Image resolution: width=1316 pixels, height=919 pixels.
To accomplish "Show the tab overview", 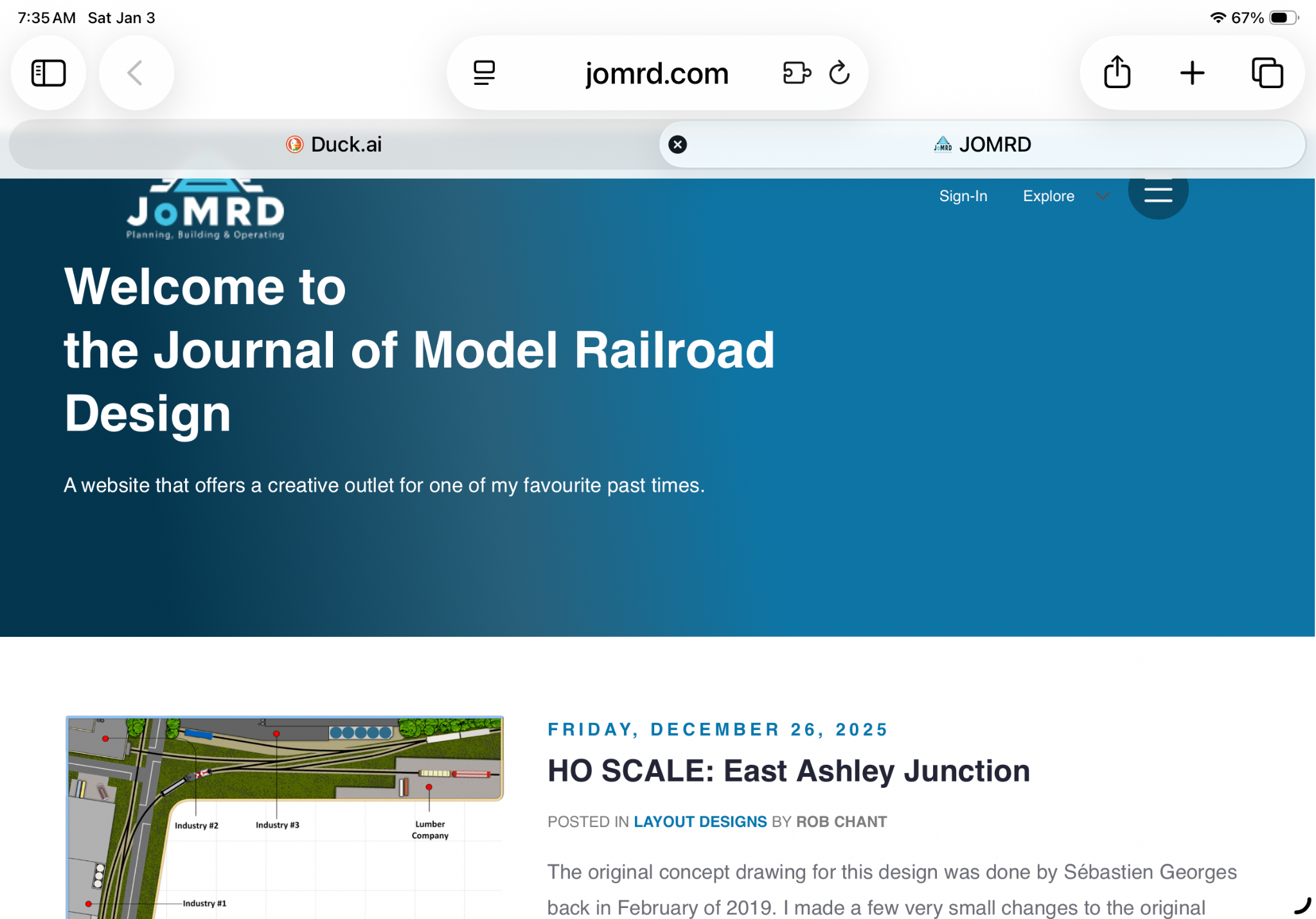I will pos(1267,73).
